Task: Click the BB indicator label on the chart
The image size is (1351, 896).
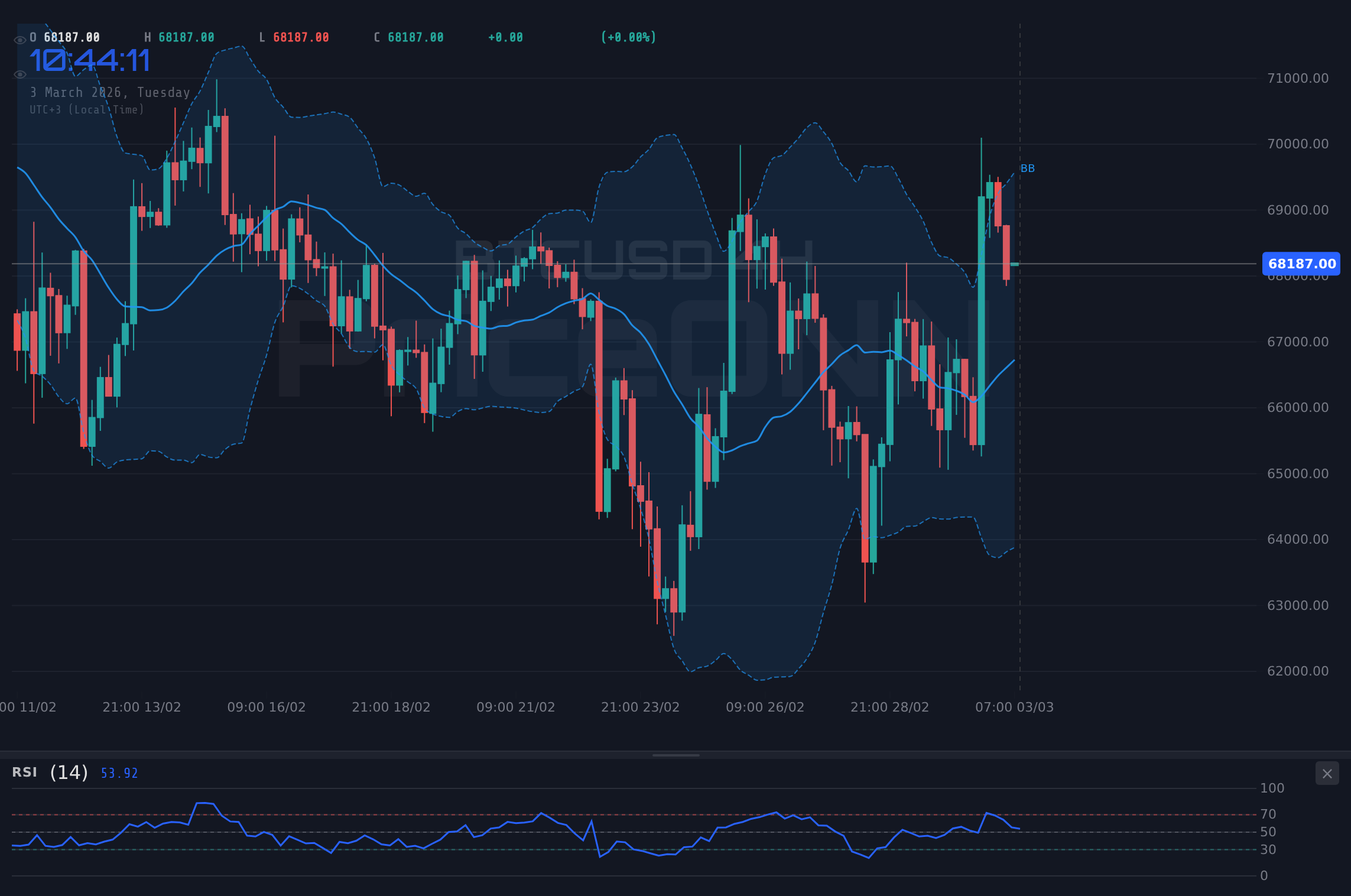Action: point(1027,168)
